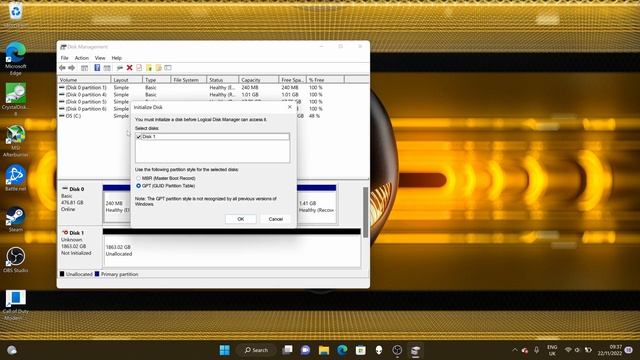Open the CrystalDisk desktop shortcut
The height and width of the screenshot is (360, 640).
click(x=16, y=99)
